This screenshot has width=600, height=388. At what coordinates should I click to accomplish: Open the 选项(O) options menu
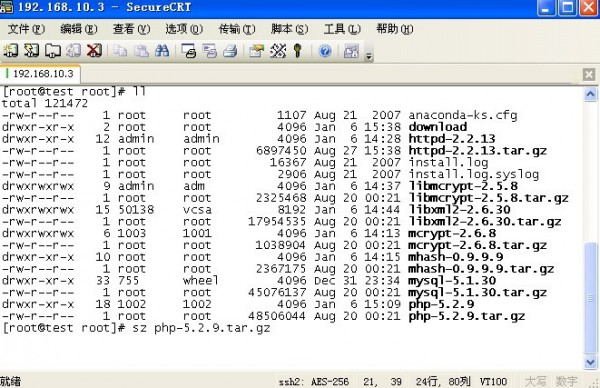[184, 29]
